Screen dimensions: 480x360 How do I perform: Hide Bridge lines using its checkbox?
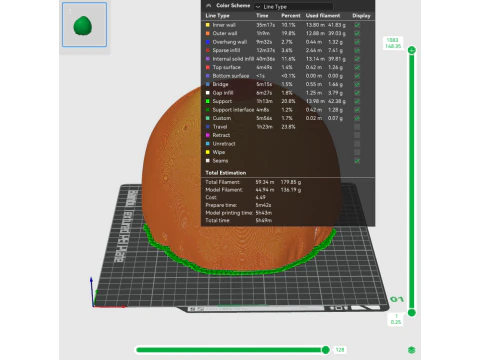(x=357, y=84)
